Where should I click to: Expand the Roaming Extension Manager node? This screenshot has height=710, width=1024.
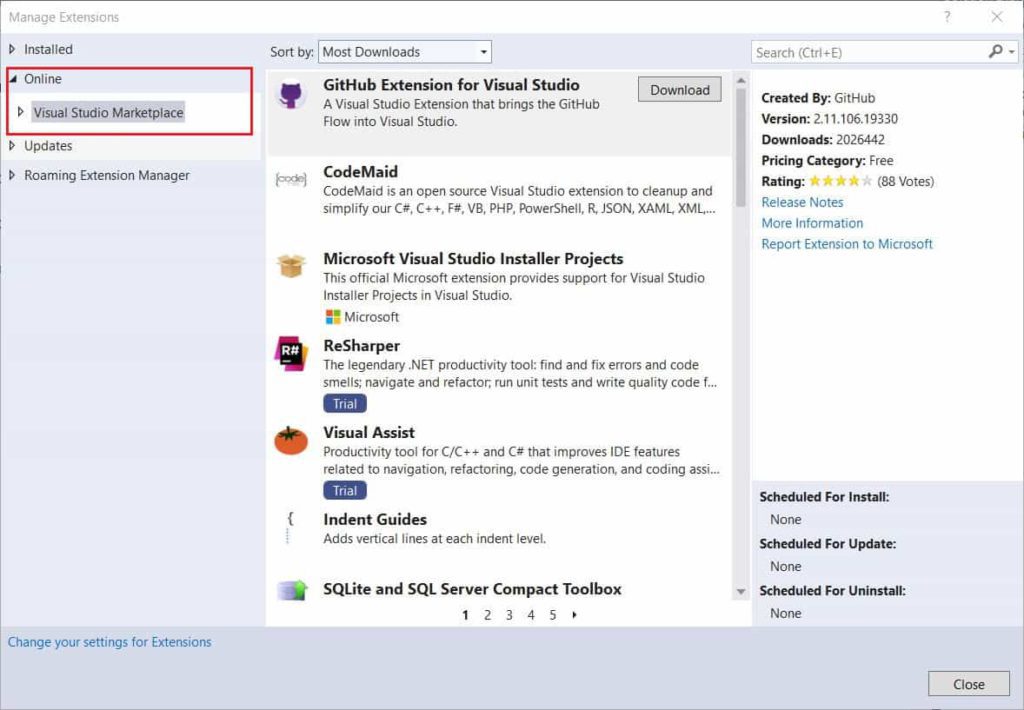tap(12, 175)
